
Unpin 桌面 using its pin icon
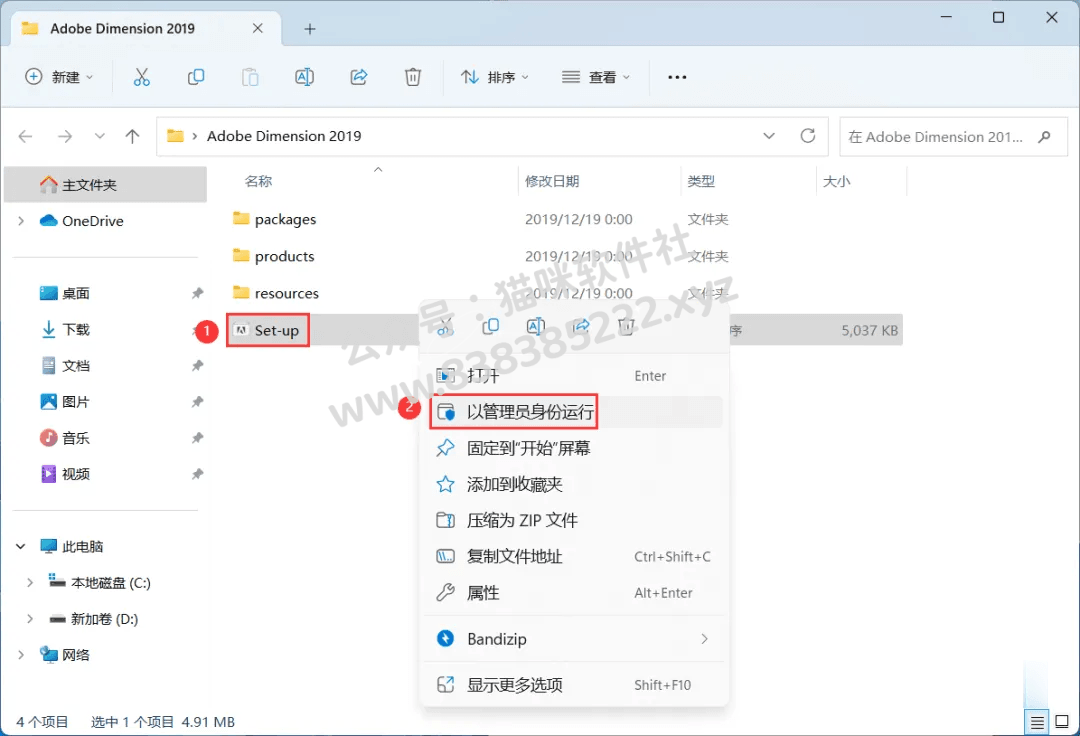click(x=198, y=293)
